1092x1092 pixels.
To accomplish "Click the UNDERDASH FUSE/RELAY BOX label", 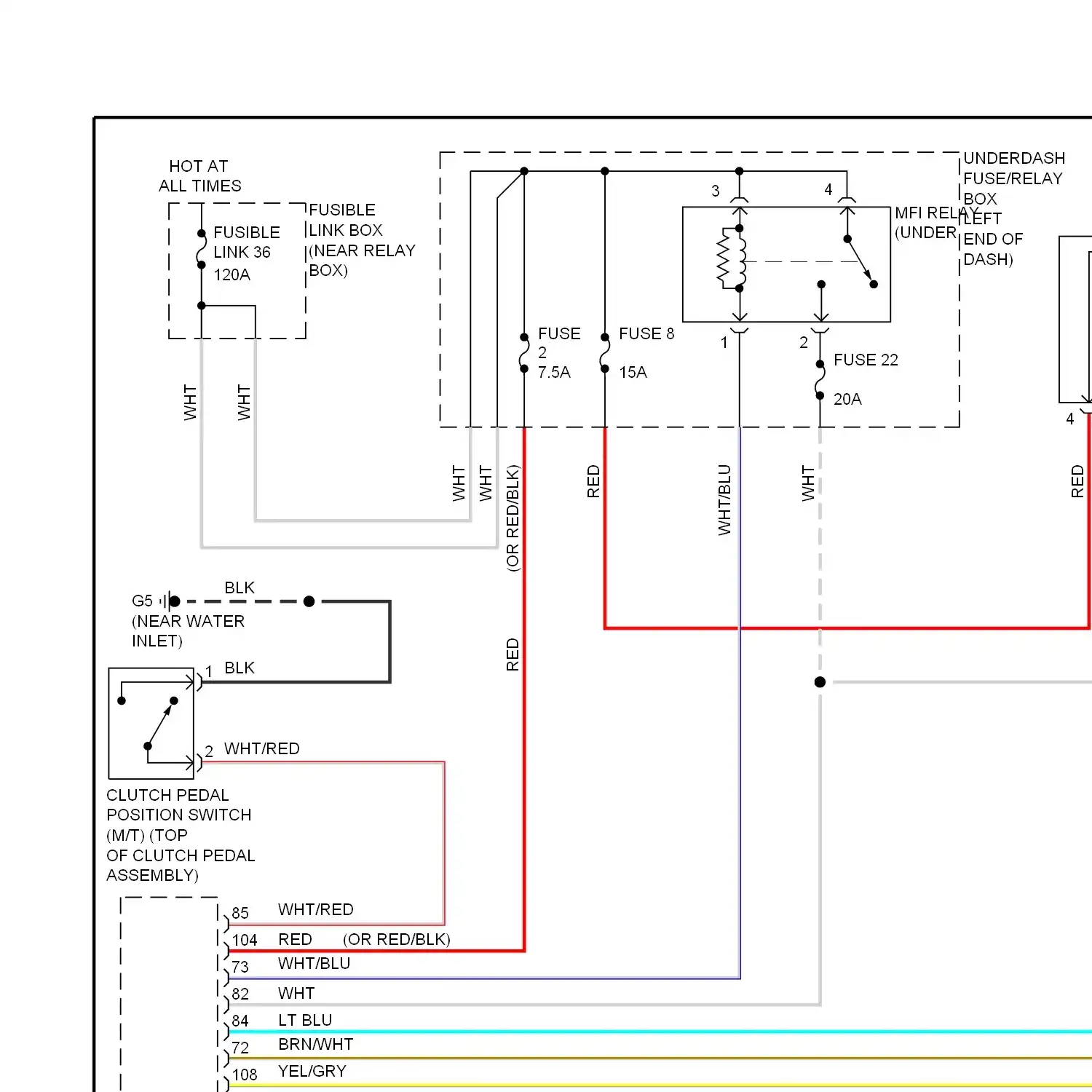I will click(x=1013, y=209).
